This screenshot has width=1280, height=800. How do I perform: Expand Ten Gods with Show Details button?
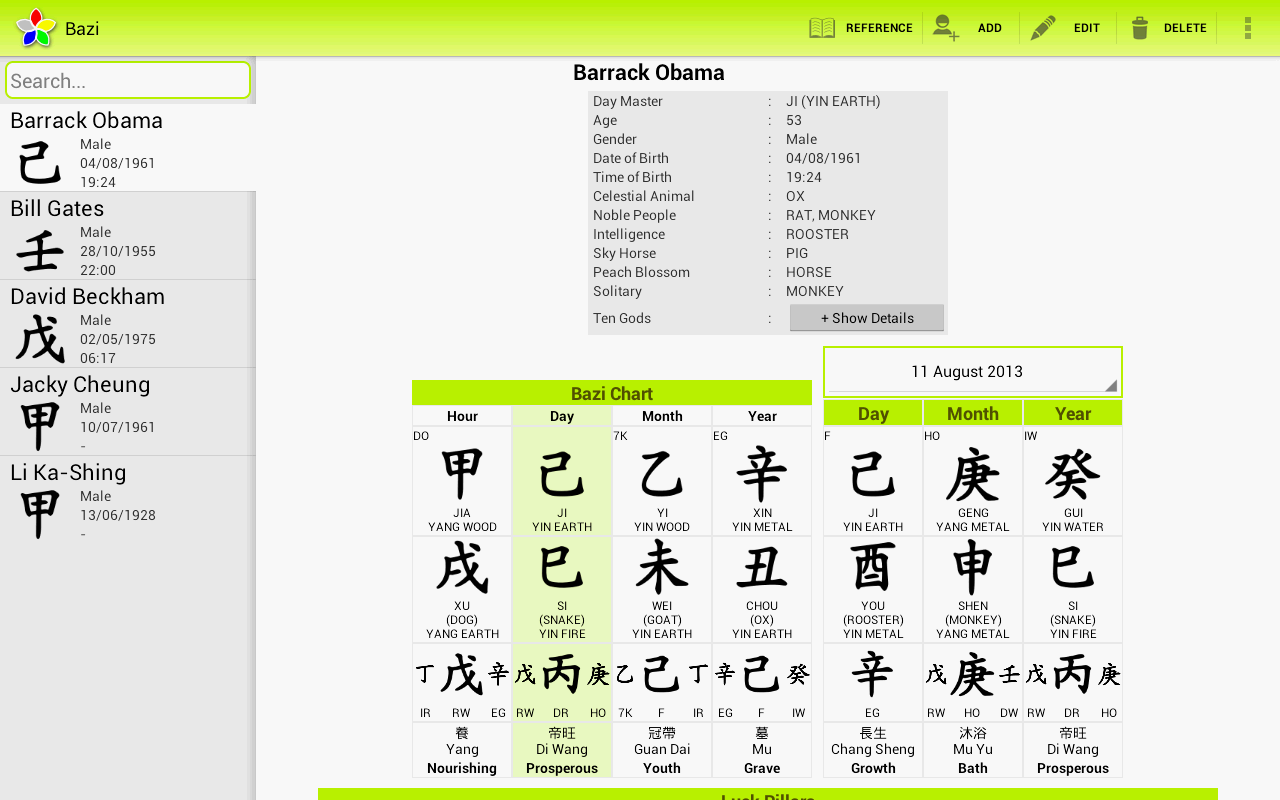(867, 318)
